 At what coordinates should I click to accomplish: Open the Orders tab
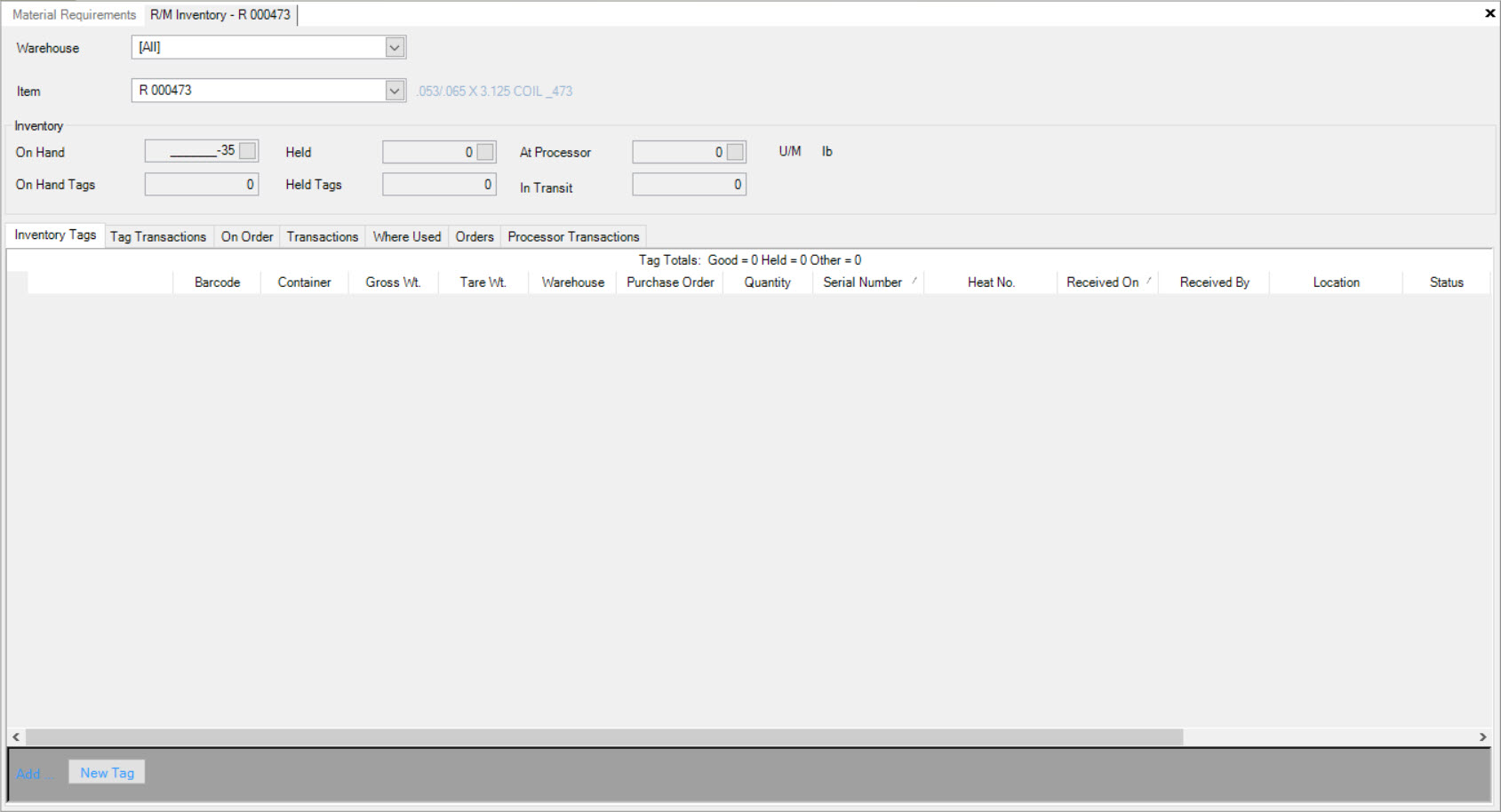pyautogui.click(x=475, y=236)
